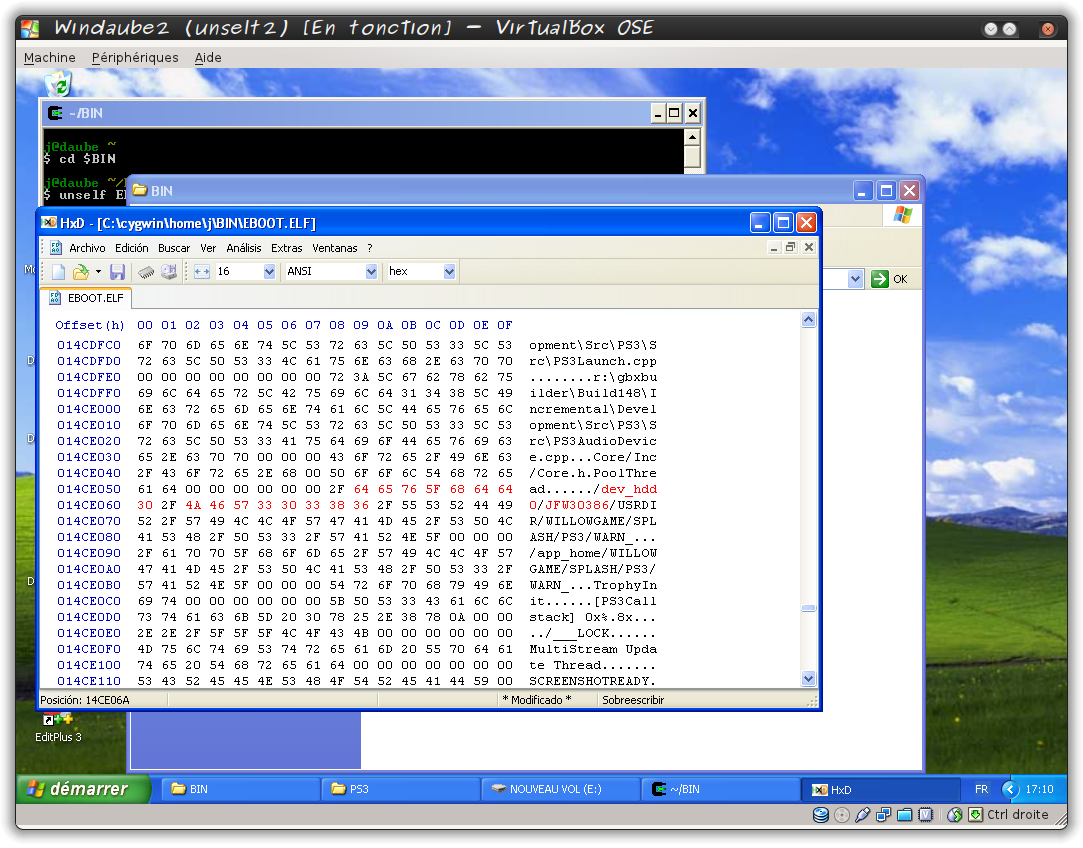Click the bytes-per-row width icon
This screenshot has height=848, width=1083.
(x=201, y=272)
